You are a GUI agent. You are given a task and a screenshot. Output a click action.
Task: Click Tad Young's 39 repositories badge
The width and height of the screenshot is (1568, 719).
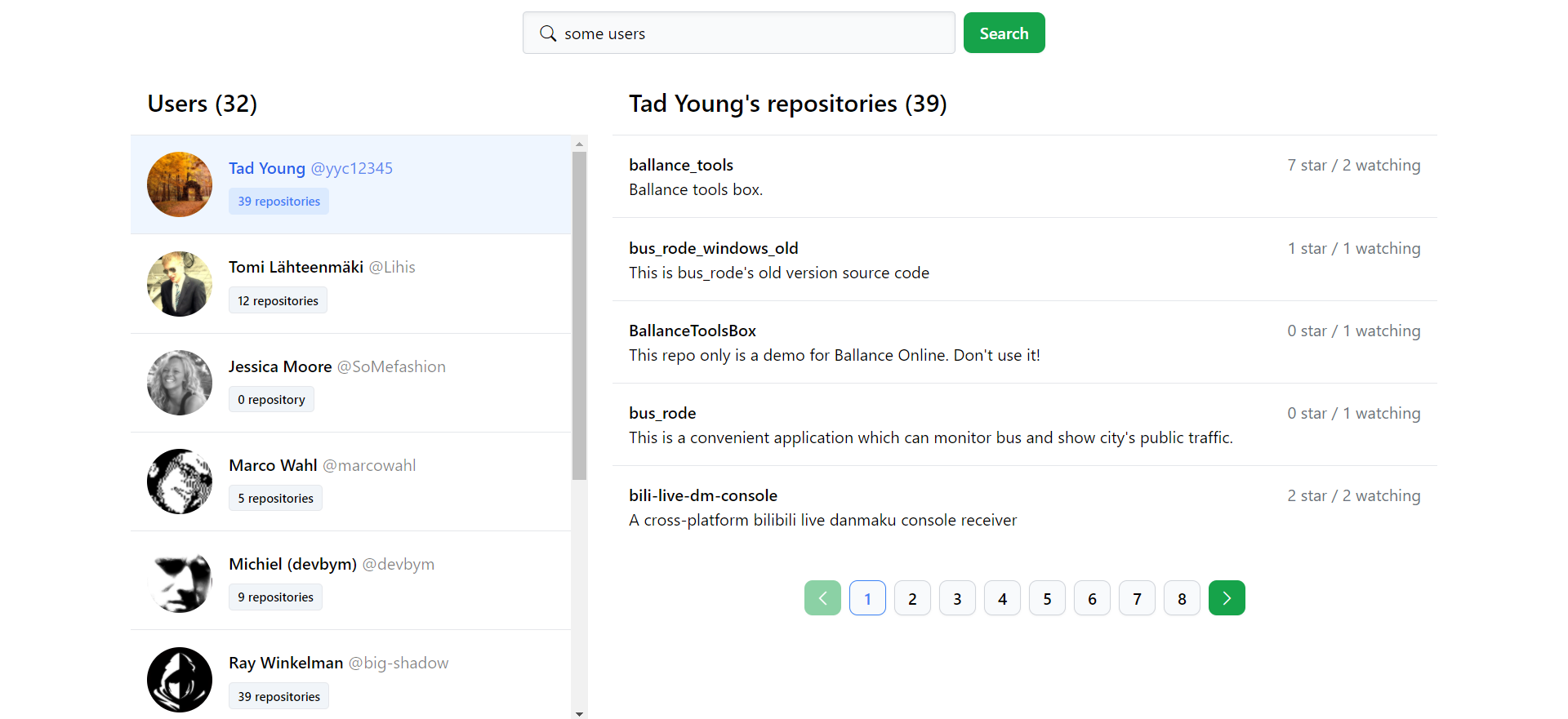[278, 201]
